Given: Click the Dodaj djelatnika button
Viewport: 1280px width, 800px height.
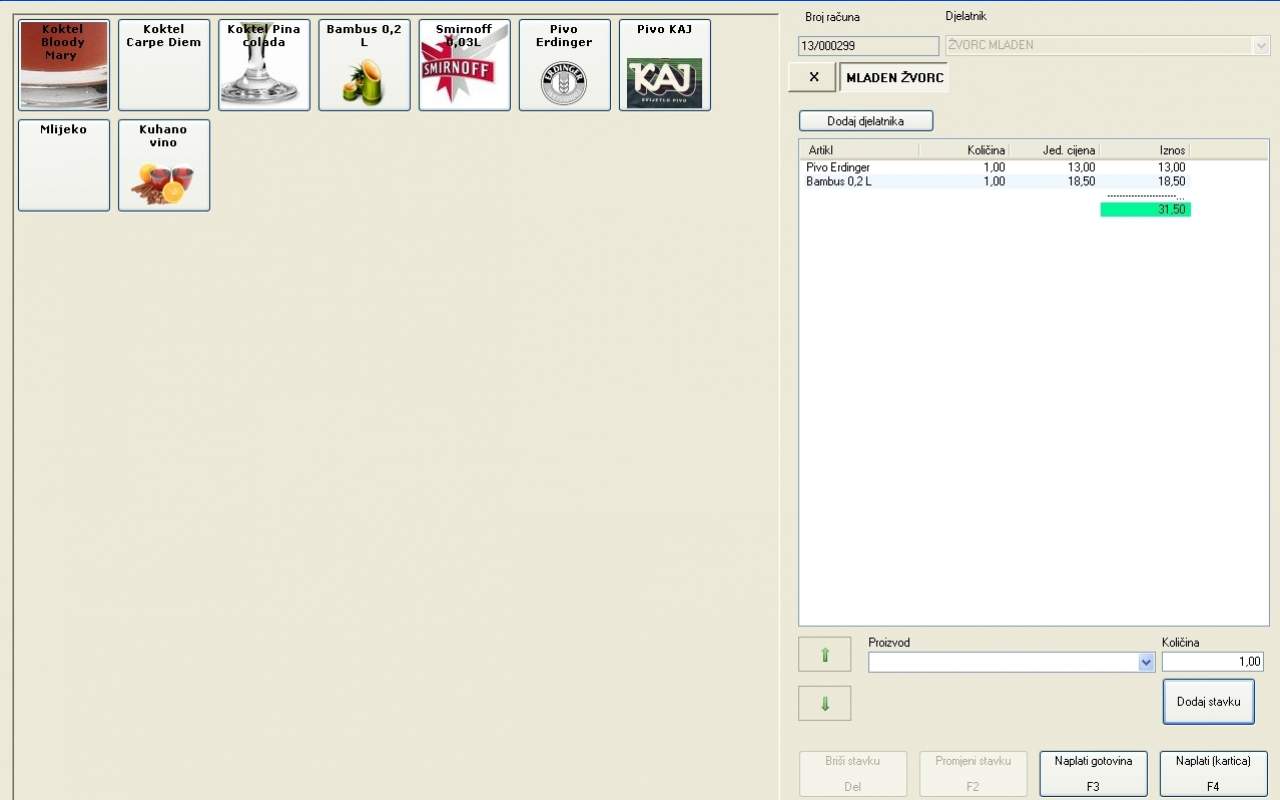Looking at the screenshot, I should [x=865, y=121].
